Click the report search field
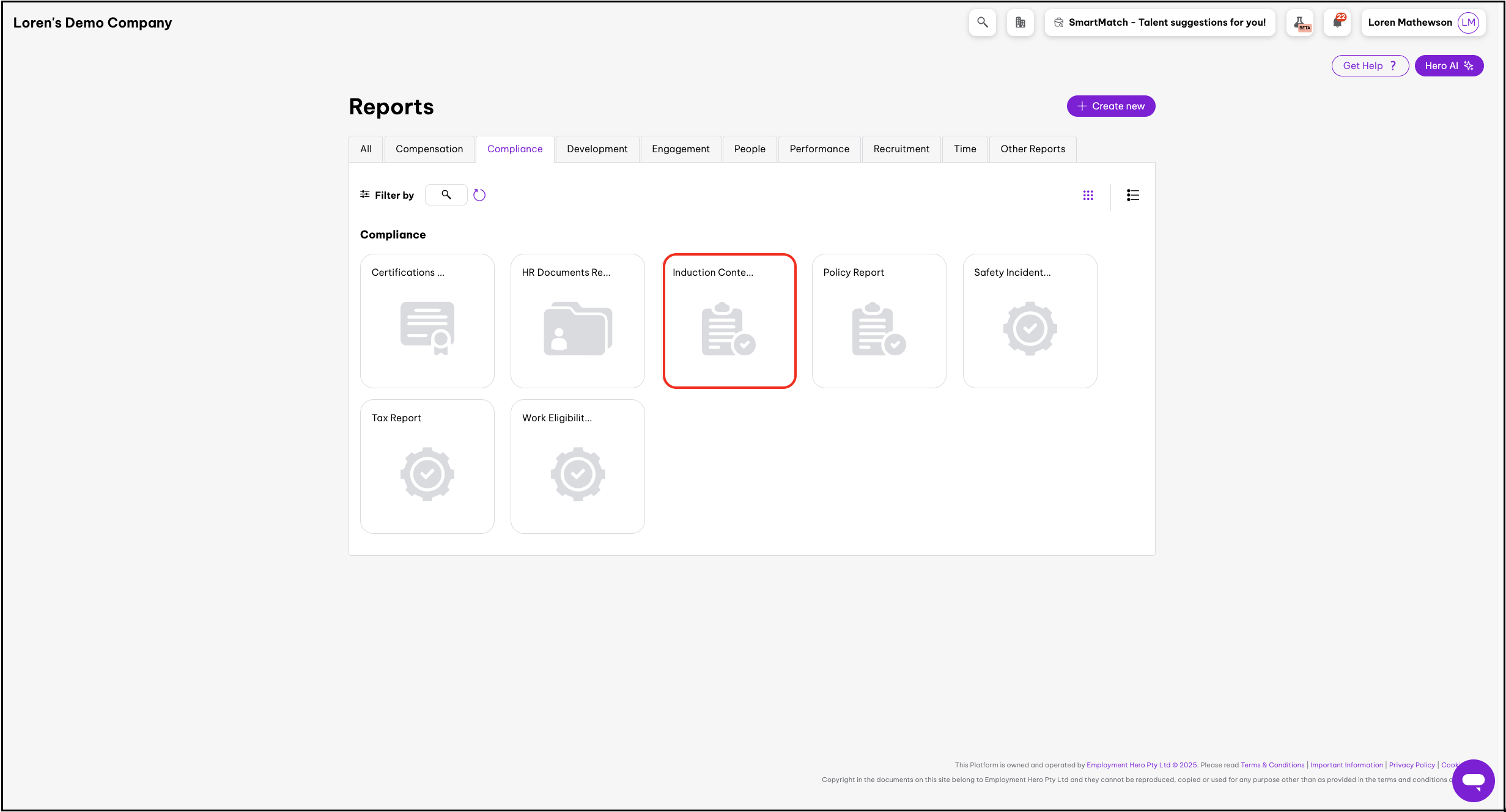 click(x=446, y=195)
